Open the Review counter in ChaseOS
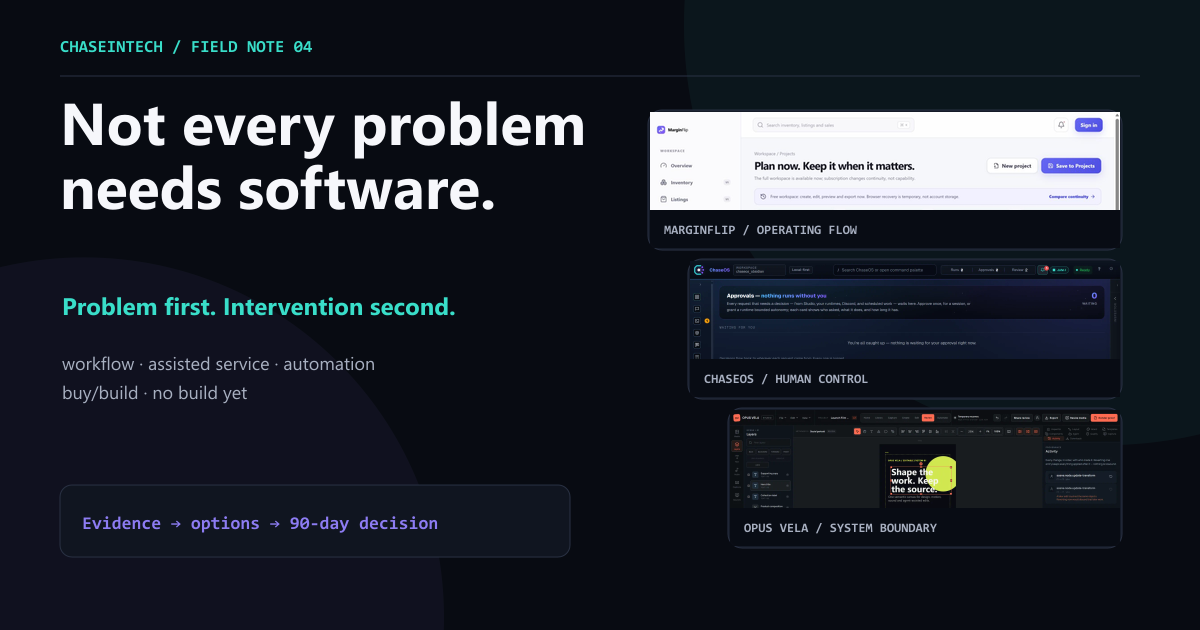This screenshot has width=1200, height=630. tap(1019, 270)
